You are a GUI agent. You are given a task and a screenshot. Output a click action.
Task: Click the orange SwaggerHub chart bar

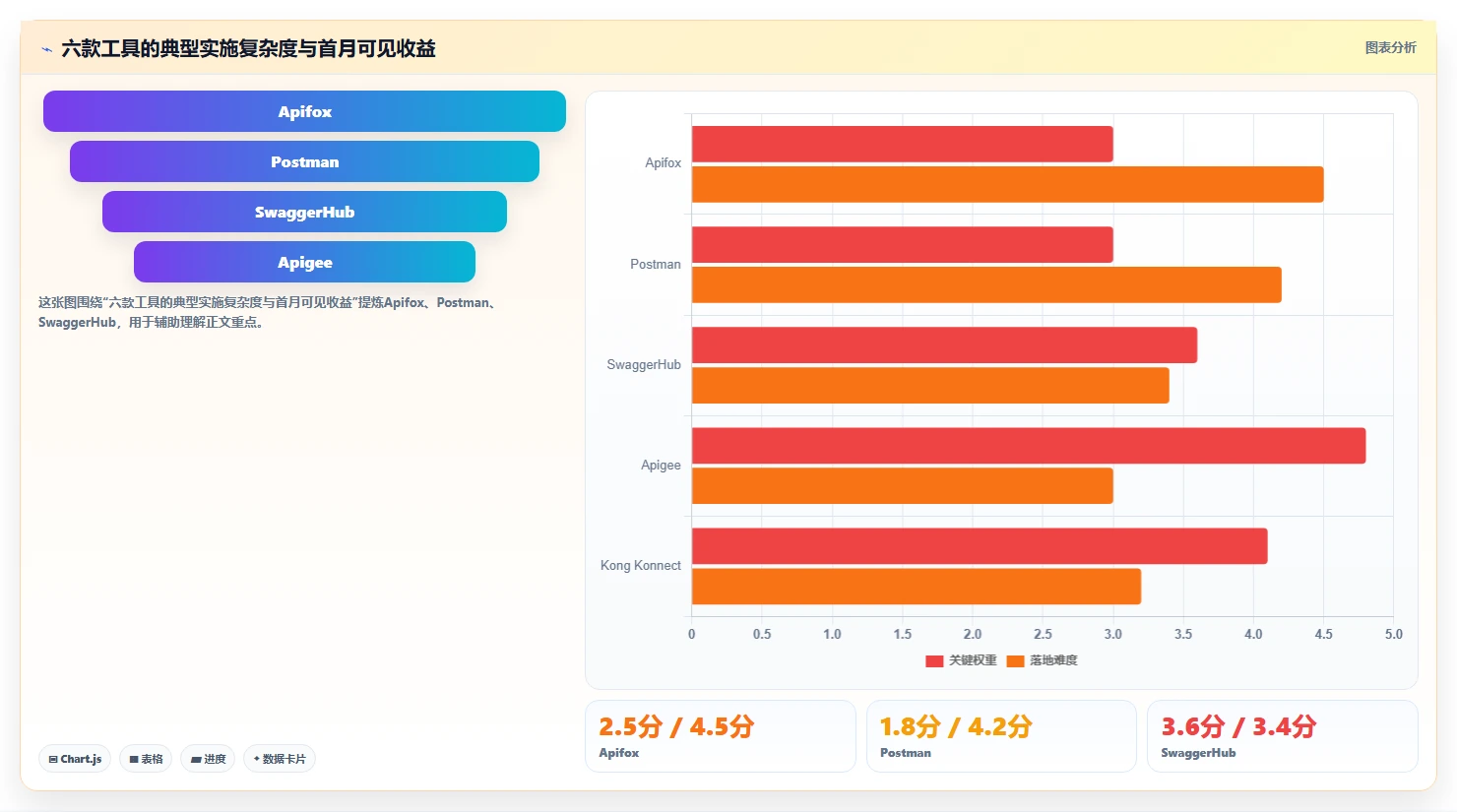930,385
